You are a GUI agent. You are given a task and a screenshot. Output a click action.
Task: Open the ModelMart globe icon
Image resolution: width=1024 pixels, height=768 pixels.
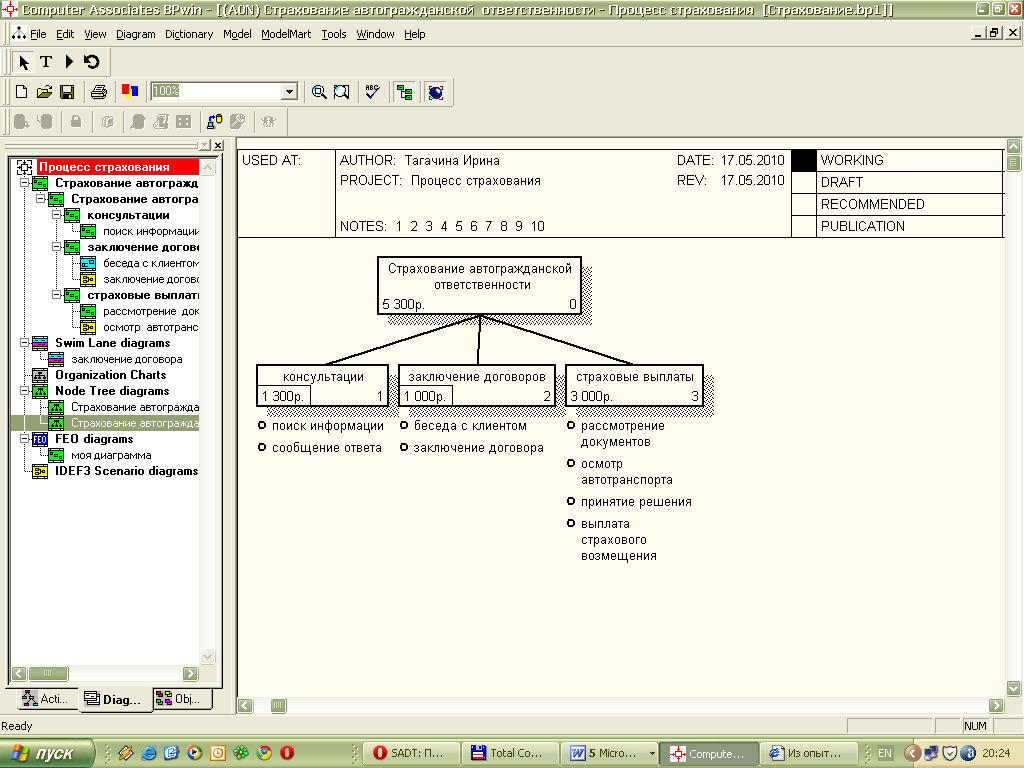tap(436, 92)
